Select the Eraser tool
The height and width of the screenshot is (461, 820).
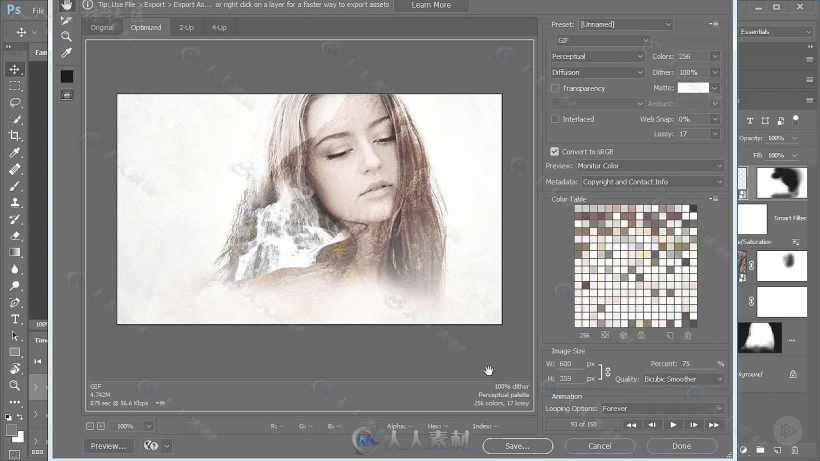pyautogui.click(x=15, y=236)
